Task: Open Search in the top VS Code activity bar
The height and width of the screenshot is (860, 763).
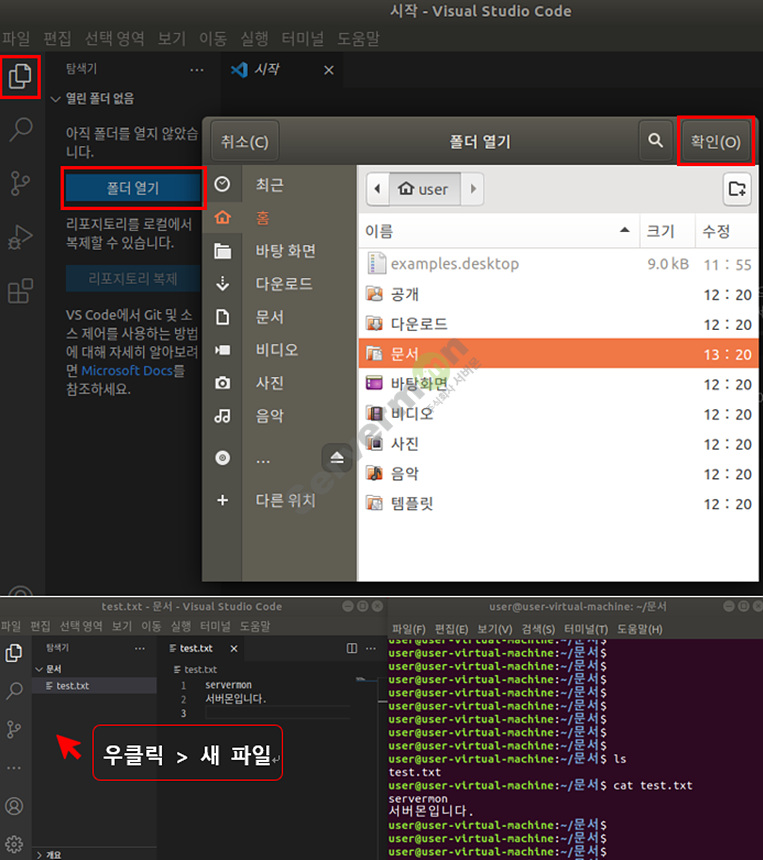Action: pos(21,129)
